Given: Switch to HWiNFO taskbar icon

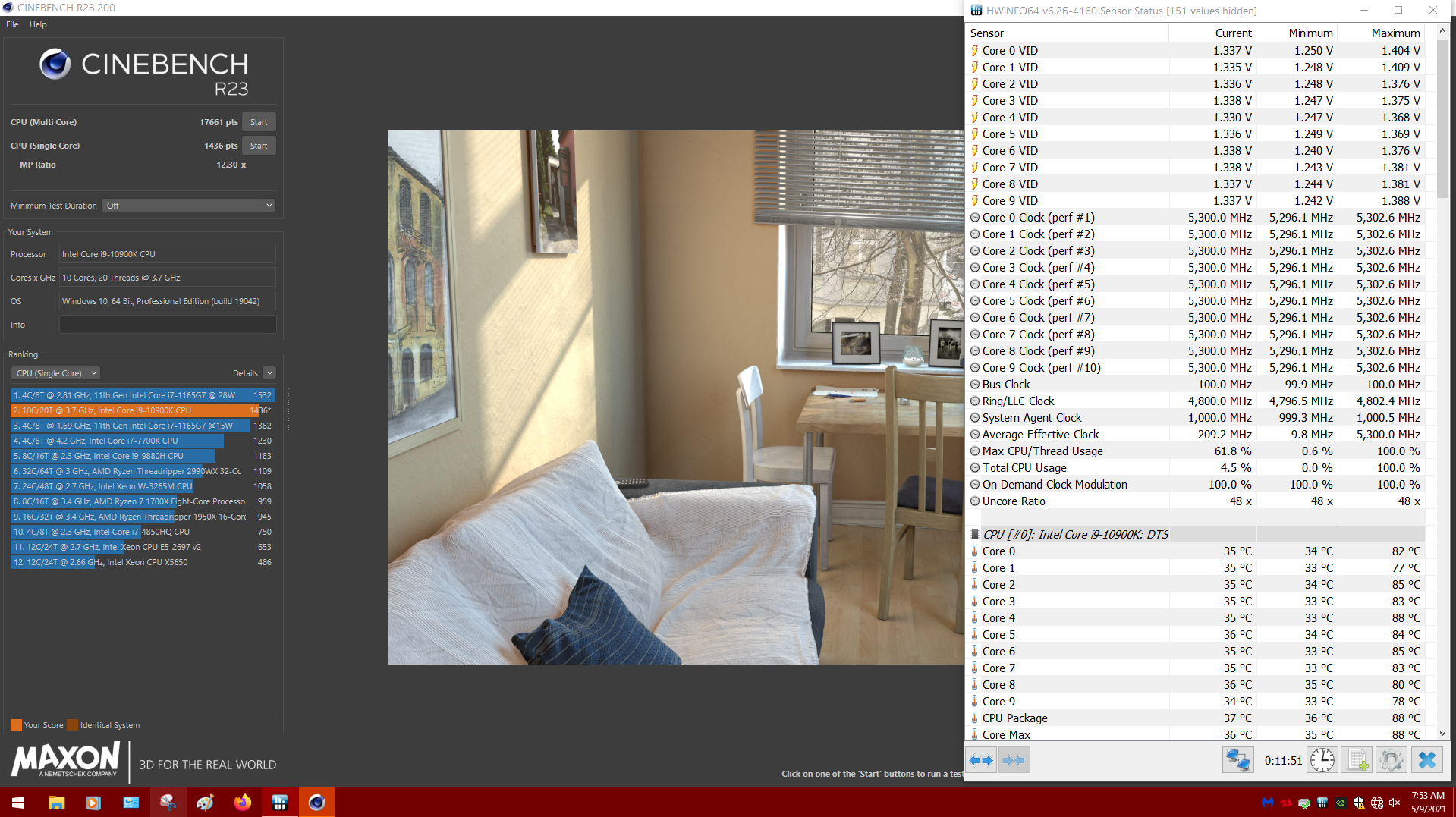Looking at the screenshot, I should [x=280, y=803].
